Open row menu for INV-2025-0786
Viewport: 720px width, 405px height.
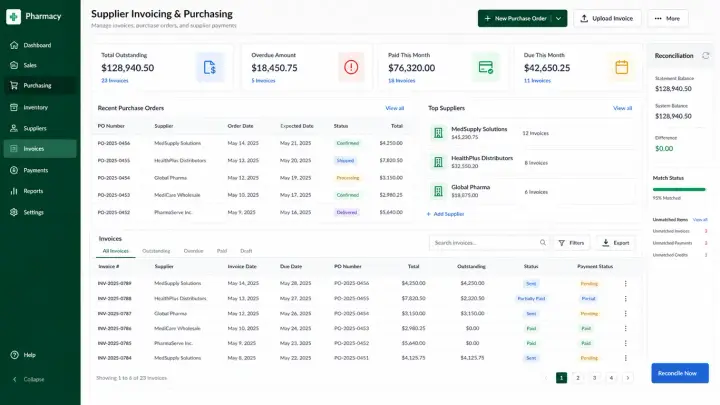[625, 328]
